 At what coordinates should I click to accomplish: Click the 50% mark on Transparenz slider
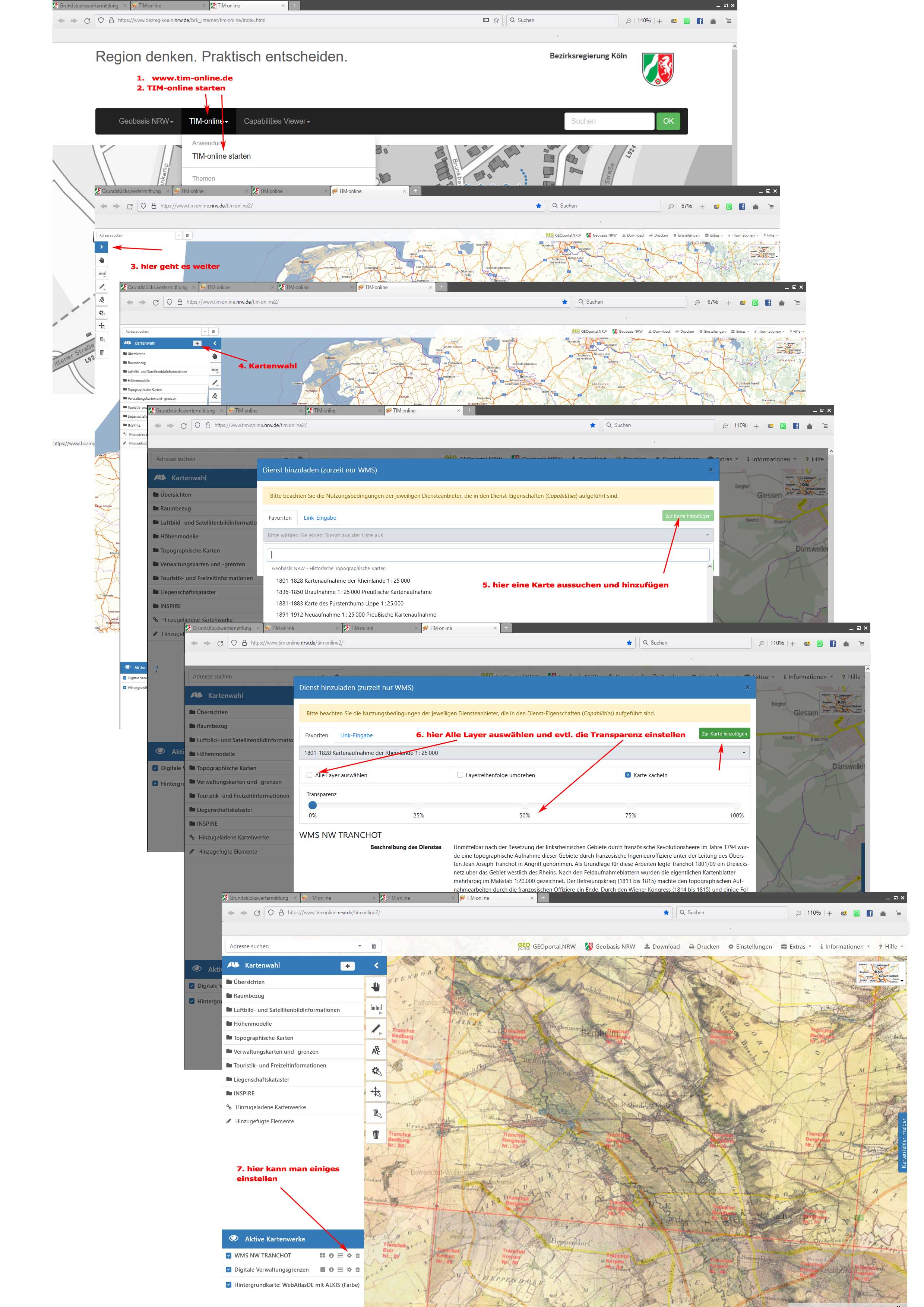(x=524, y=805)
